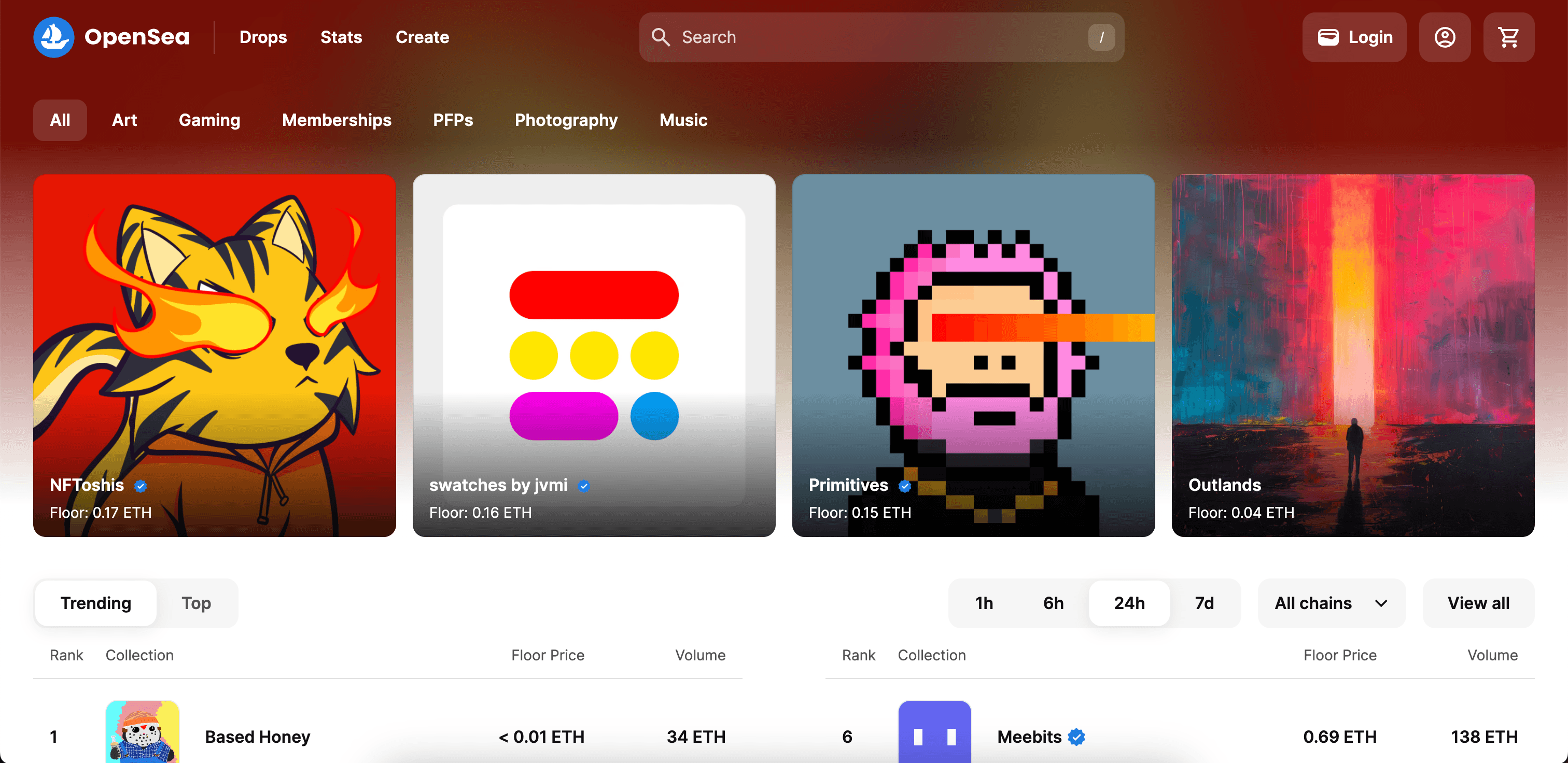The image size is (1568, 763).
Task: Select the 7d time filter
Action: pos(1203,603)
